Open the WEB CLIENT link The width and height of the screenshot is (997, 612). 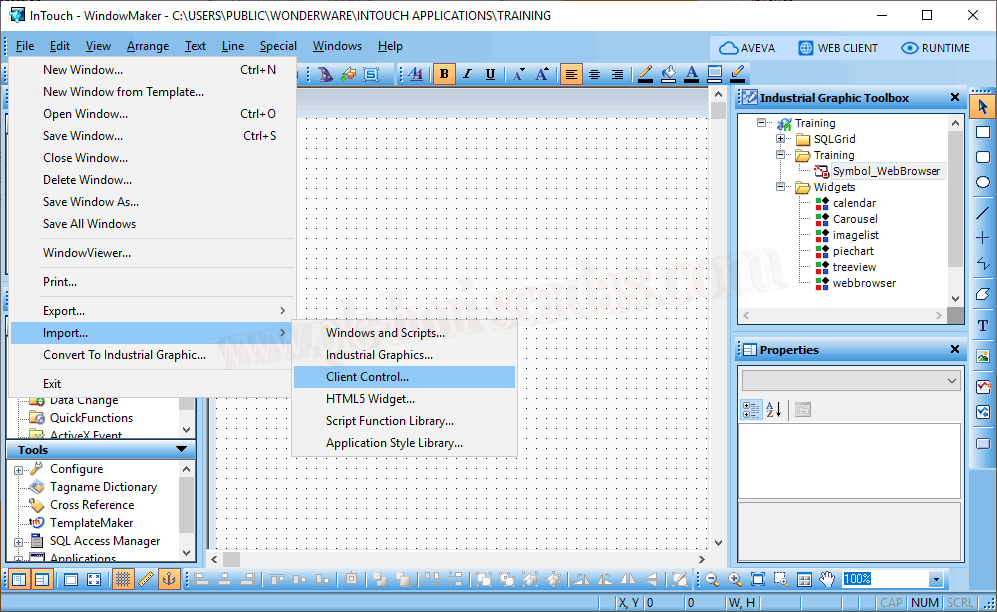tap(838, 48)
